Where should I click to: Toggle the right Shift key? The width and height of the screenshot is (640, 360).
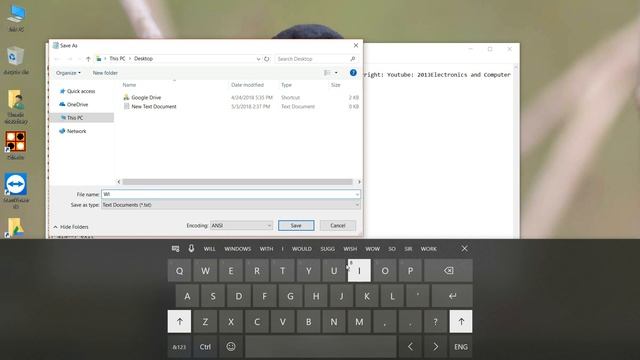461,321
